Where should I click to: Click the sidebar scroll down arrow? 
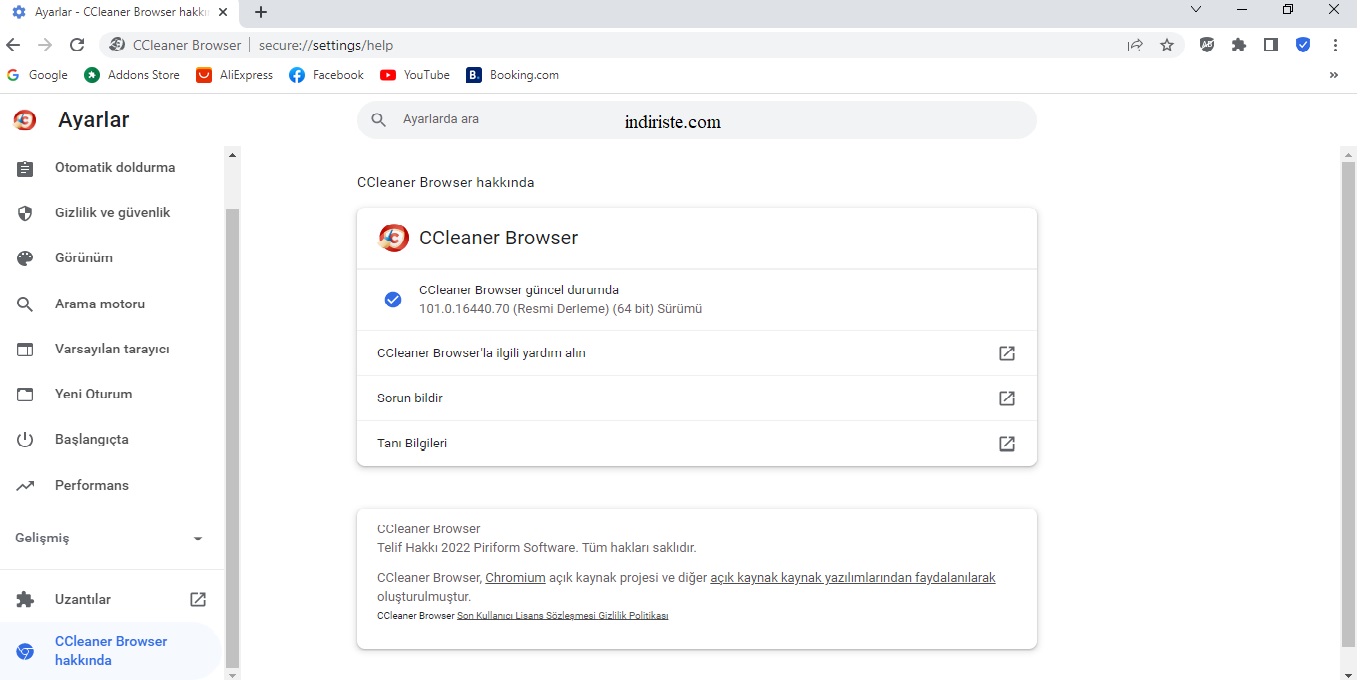(x=233, y=675)
